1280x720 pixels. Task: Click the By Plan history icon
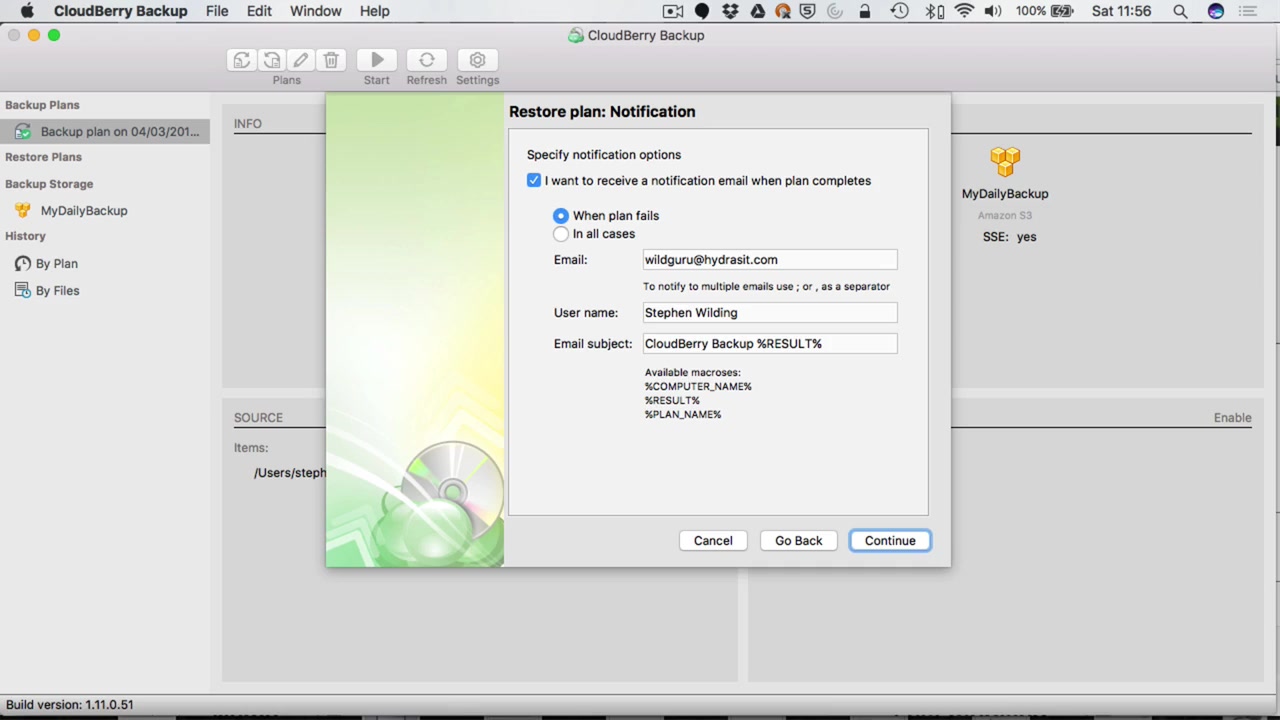23,263
